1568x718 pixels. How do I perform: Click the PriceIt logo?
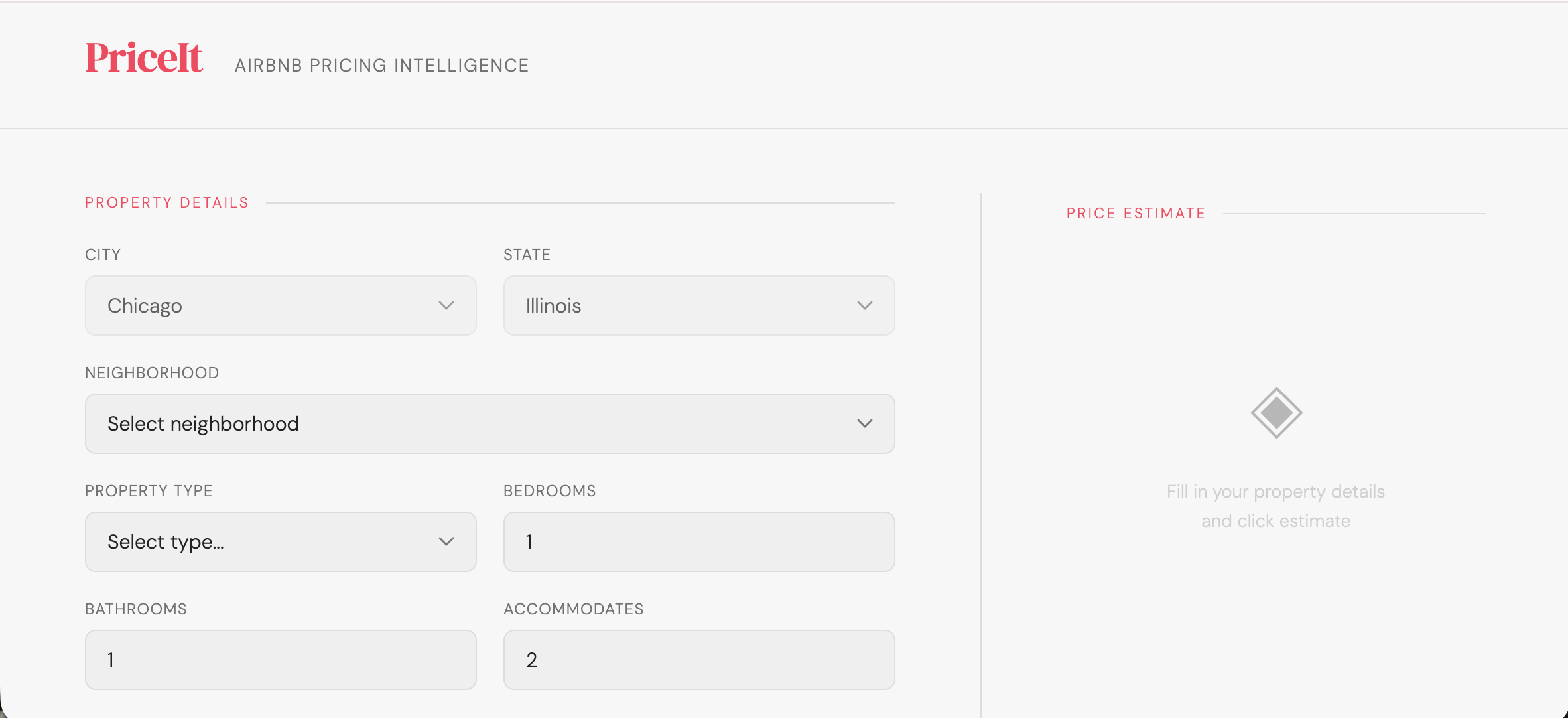144,58
